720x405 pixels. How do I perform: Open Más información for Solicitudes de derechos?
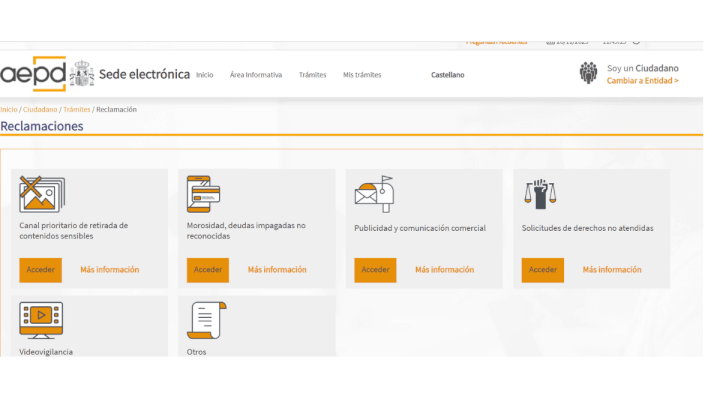pyautogui.click(x=612, y=270)
